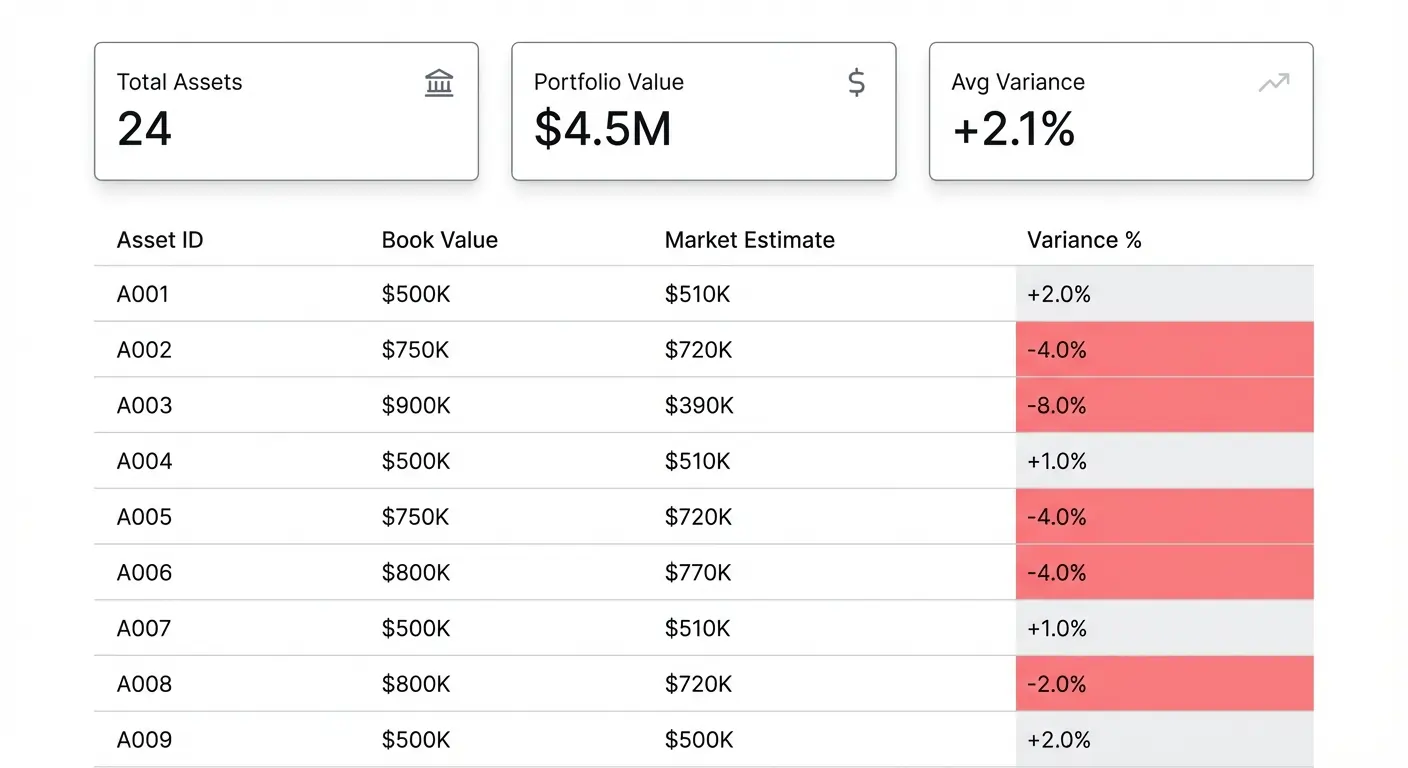Click the red -2.0% variance cell for A008

point(1164,684)
